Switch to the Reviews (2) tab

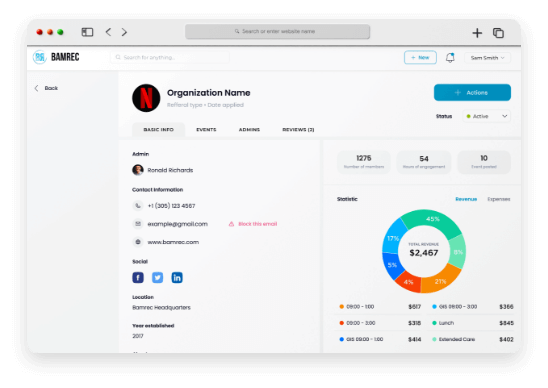click(x=298, y=130)
